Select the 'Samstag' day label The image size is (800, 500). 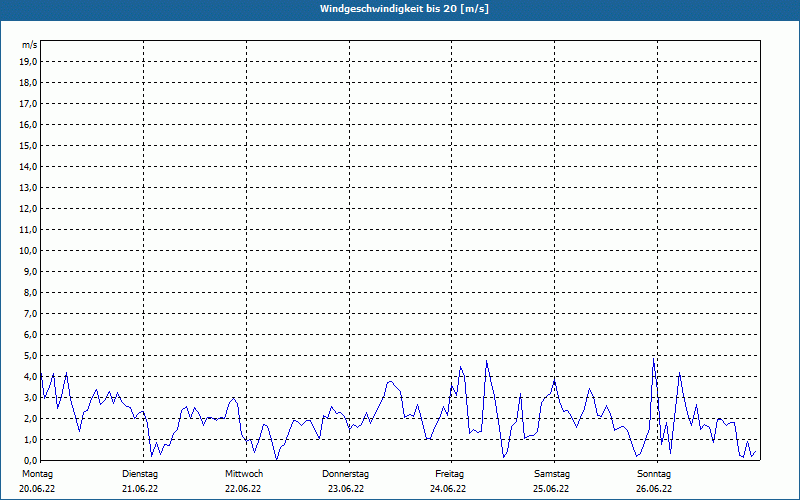(x=552, y=474)
